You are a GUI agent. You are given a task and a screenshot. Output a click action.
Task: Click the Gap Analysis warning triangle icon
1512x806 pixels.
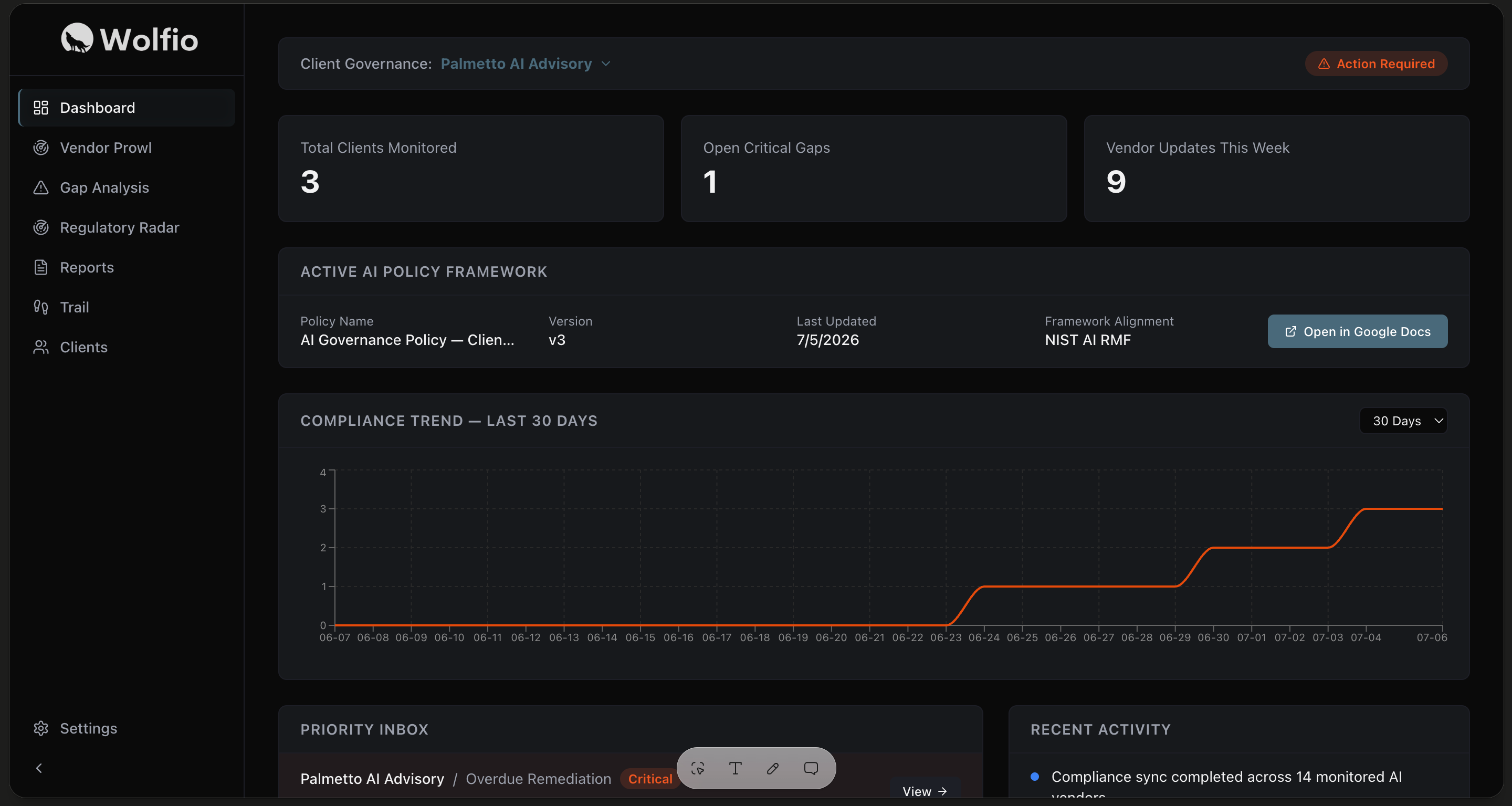[x=40, y=187]
